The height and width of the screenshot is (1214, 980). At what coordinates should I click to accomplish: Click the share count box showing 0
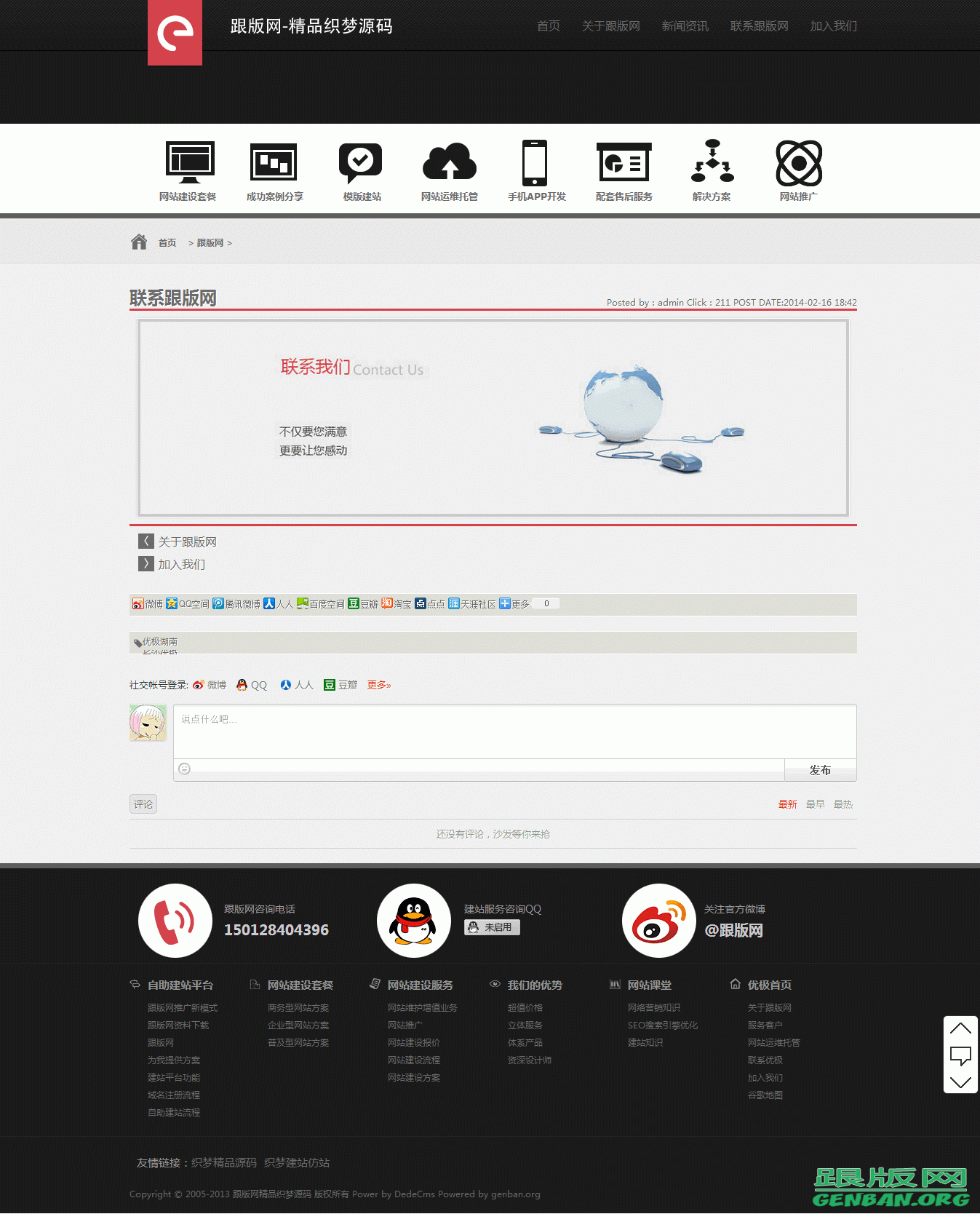point(546,603)
